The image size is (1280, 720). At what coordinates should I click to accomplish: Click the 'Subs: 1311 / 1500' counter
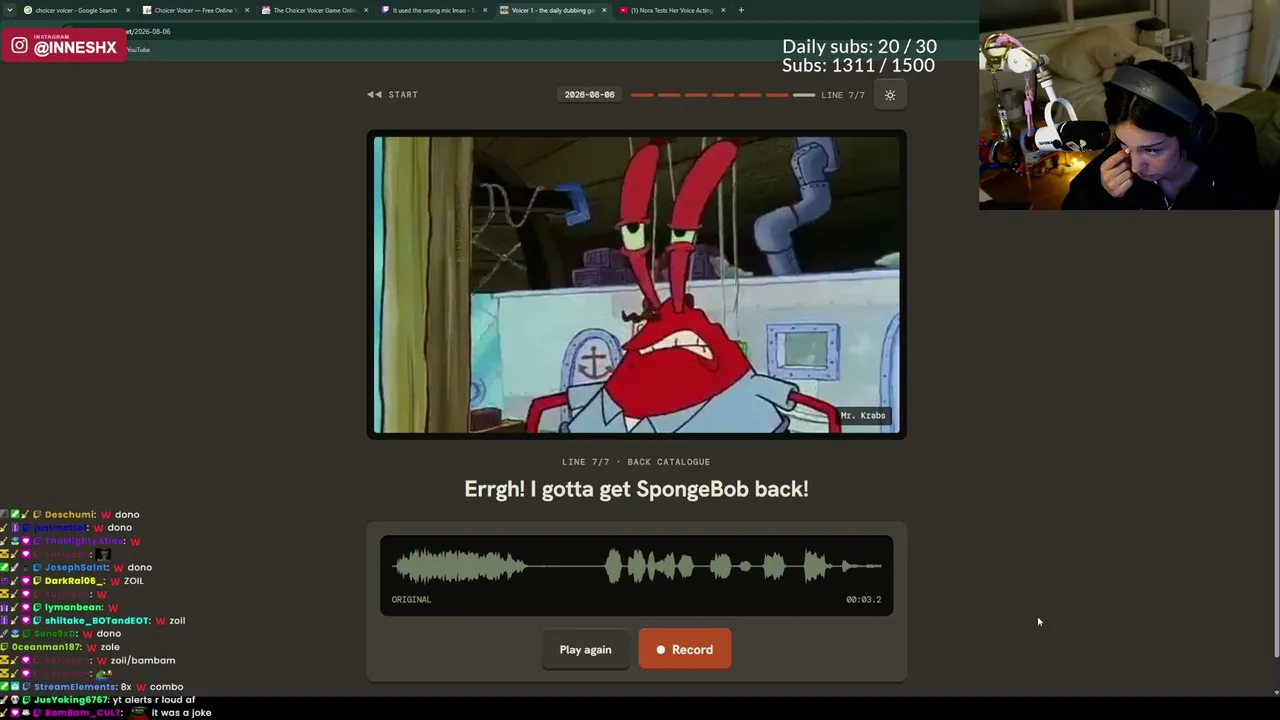point(859,66)
